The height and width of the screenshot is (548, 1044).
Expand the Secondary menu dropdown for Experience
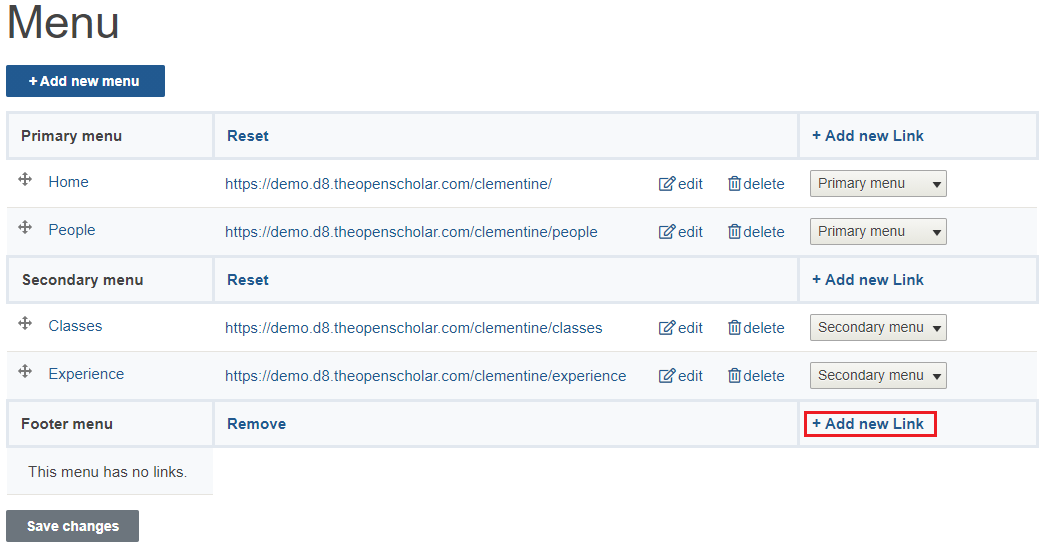coord(877,376)
